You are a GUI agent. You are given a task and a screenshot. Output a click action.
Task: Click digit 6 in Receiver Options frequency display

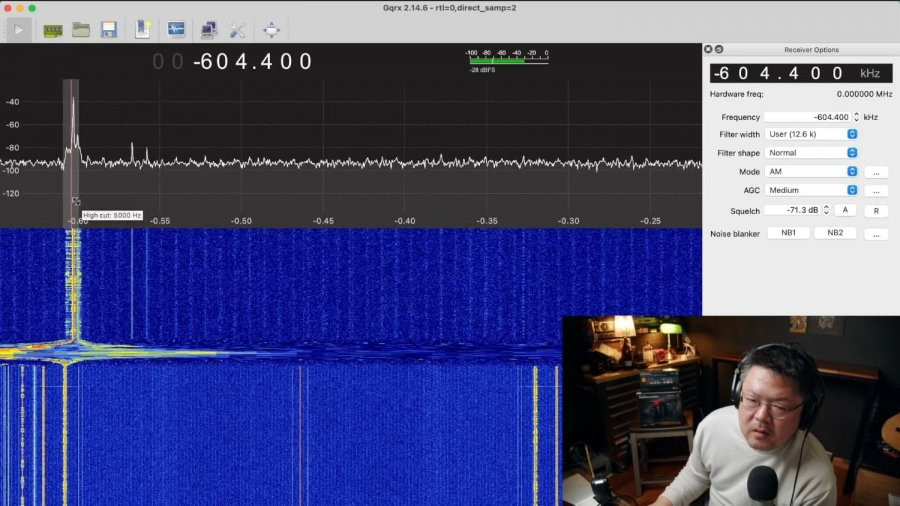(724, 73)
